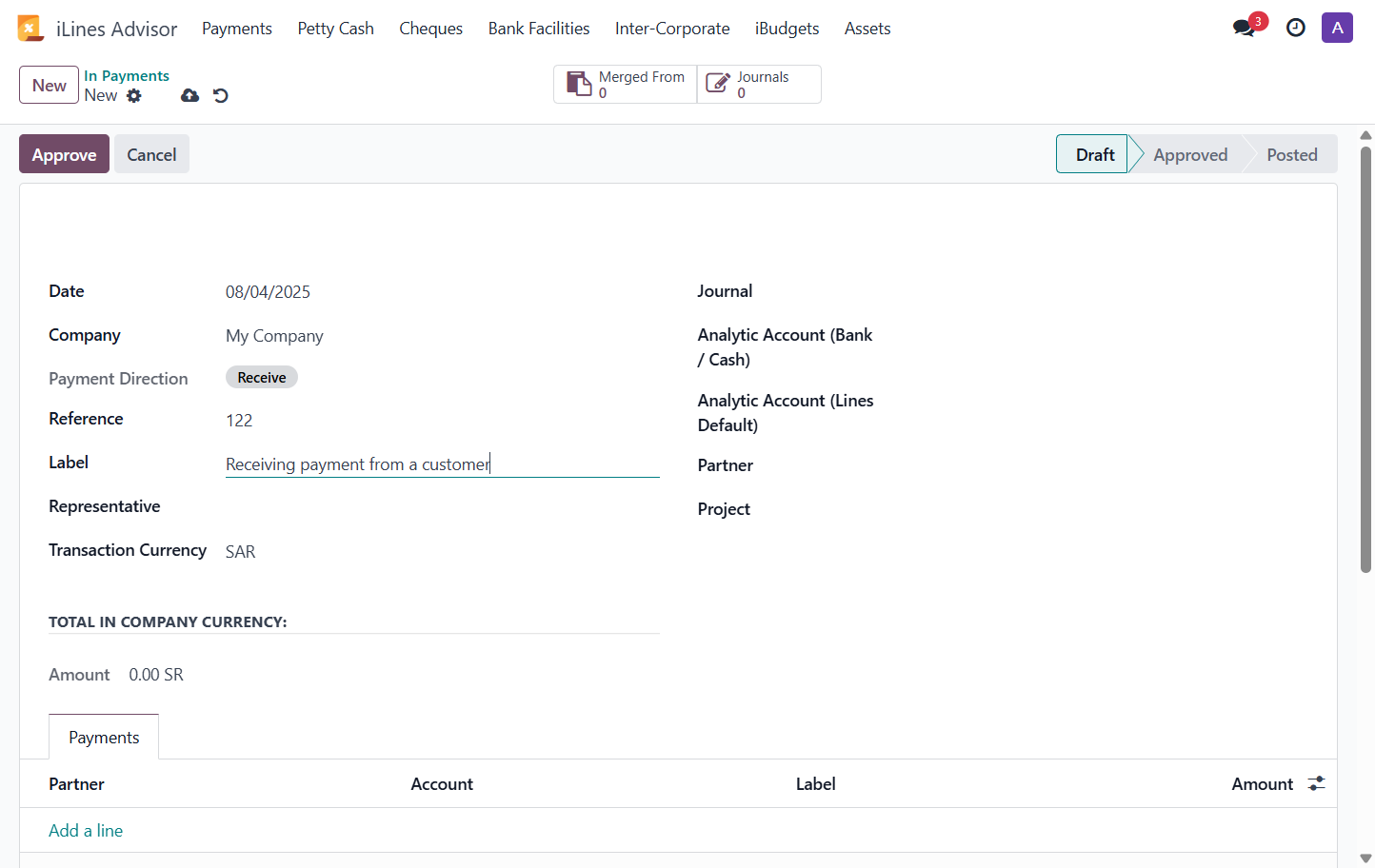Click the iLines Advisor app logo
The width and height of the screenshot is (1375, 868).
(x=30, y=29)
